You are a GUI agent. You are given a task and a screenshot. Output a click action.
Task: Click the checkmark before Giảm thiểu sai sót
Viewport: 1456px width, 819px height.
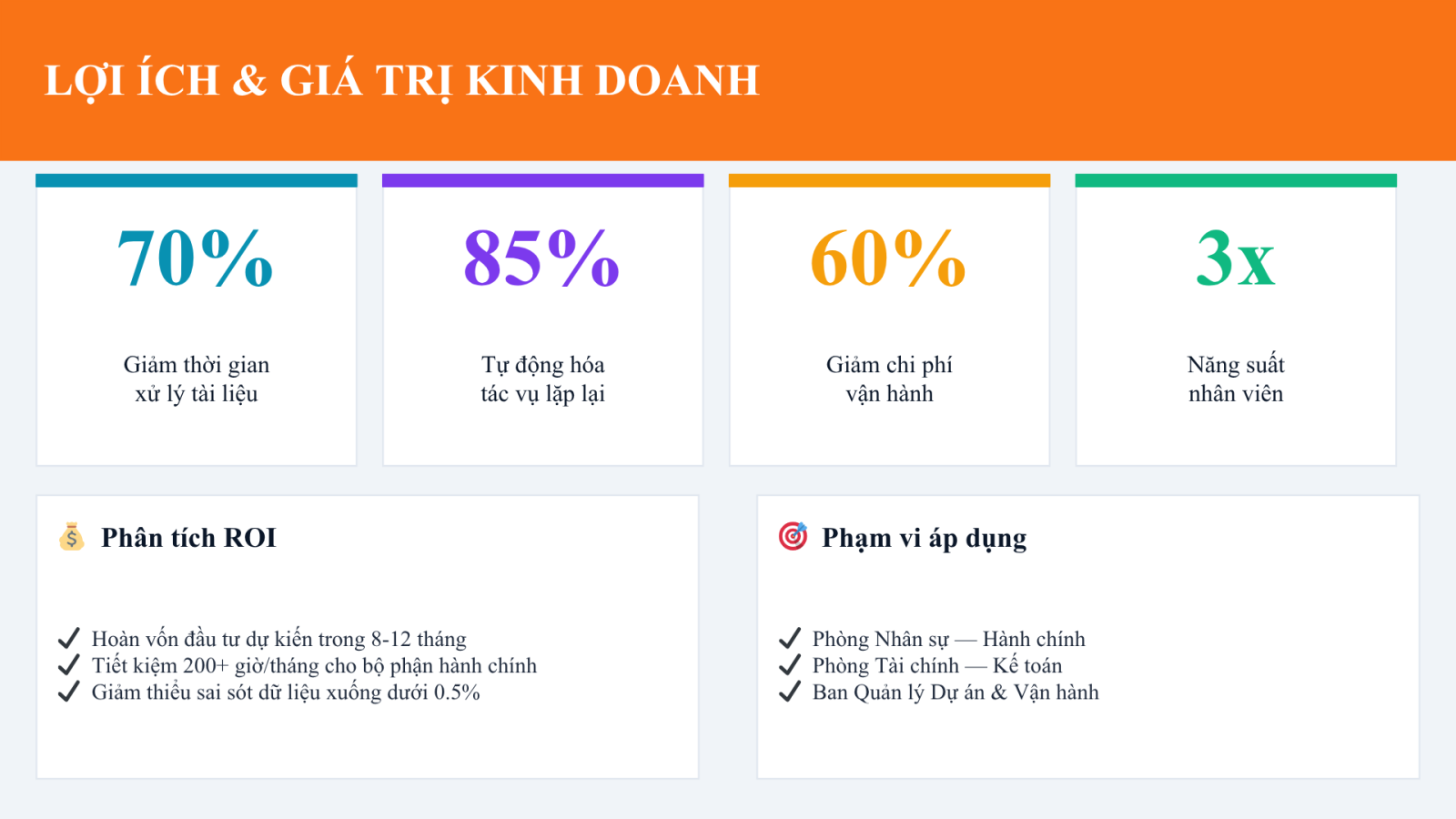point(69,693)
